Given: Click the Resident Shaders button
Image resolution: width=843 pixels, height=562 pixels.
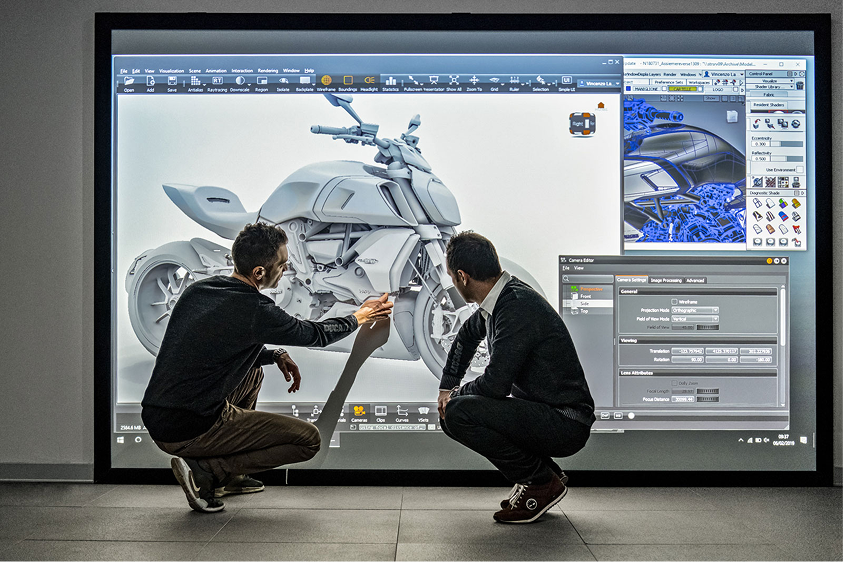Looking at the screenshot, I should (768, 105).
